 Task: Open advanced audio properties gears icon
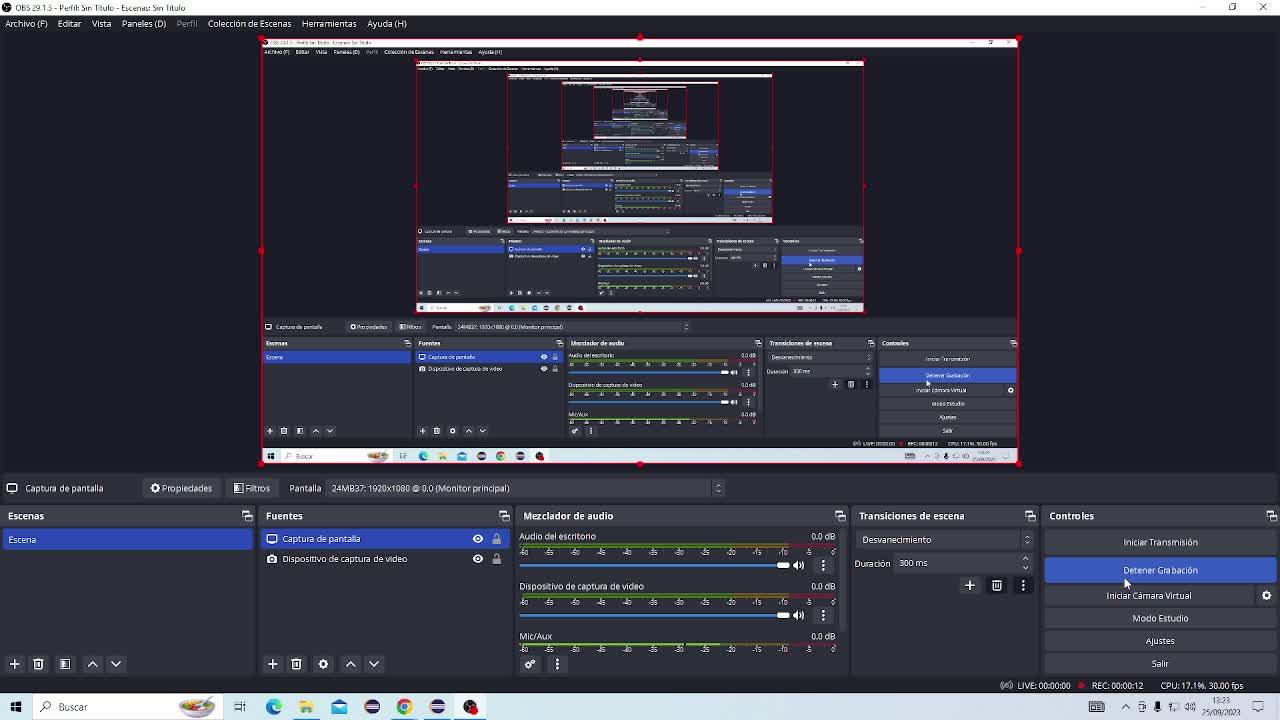tap(530, 664)
